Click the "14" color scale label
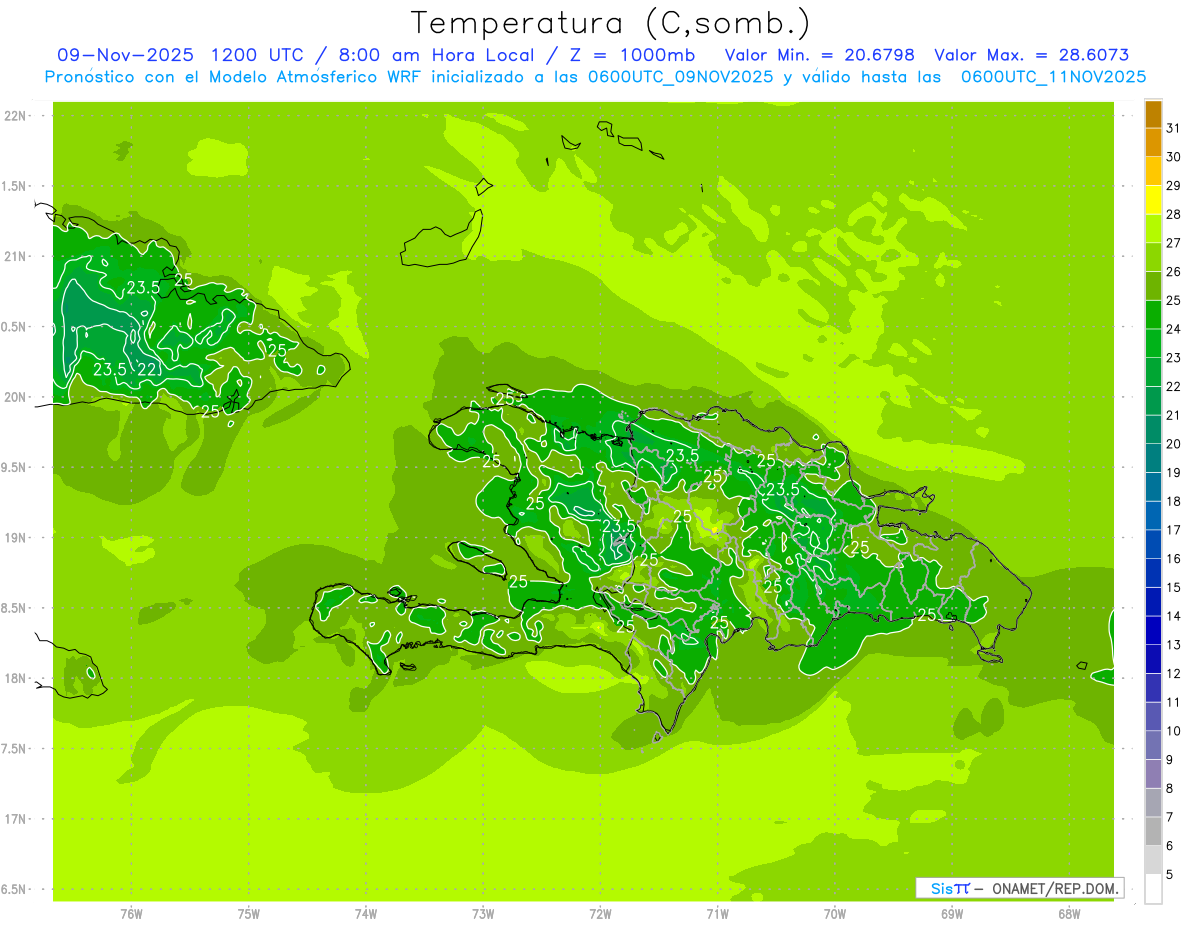 tap(1173, 616)
